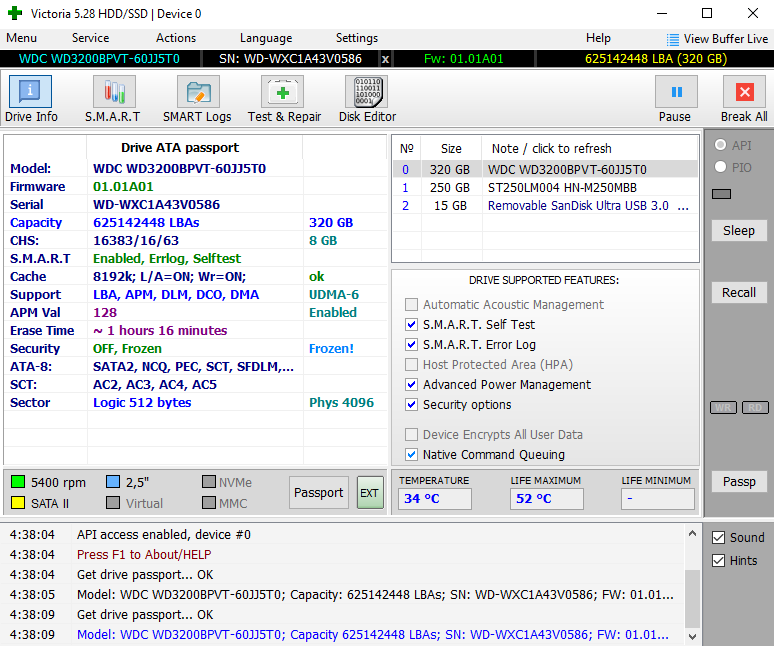Click the x next to serial number
The height and width of the screenshot is (646, 774).
[386, 59]
